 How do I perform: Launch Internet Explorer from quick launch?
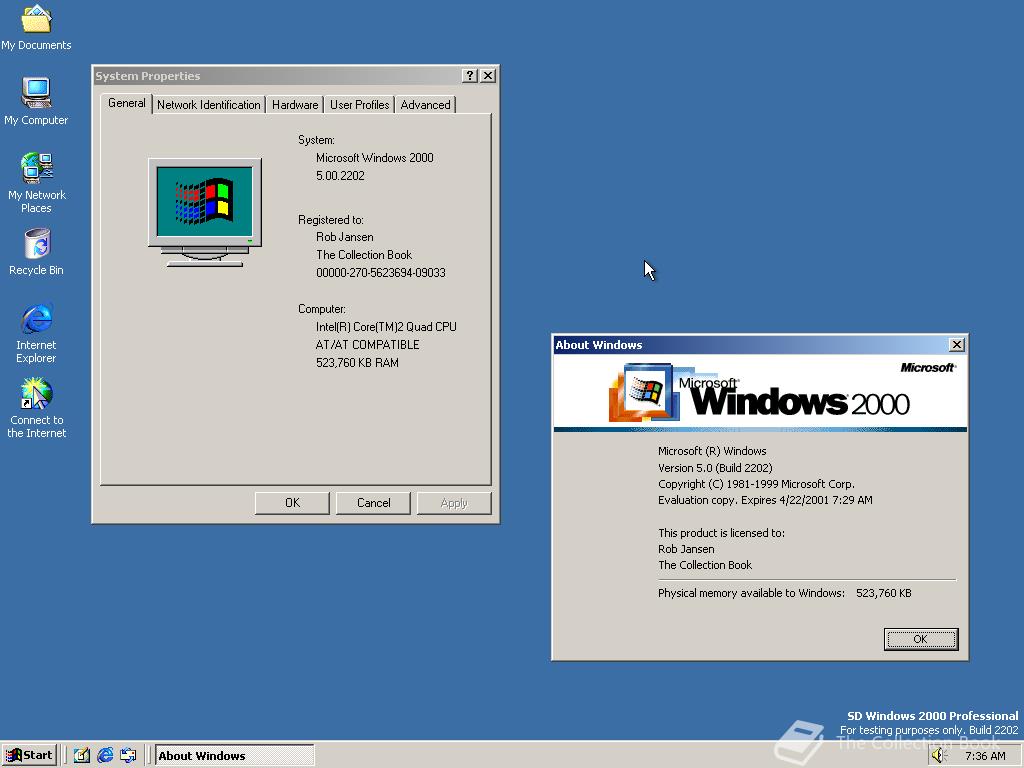[105, 755]
